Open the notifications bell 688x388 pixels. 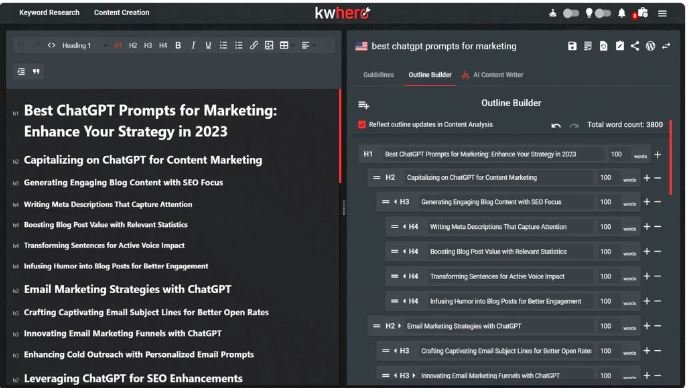pos(621,13)
